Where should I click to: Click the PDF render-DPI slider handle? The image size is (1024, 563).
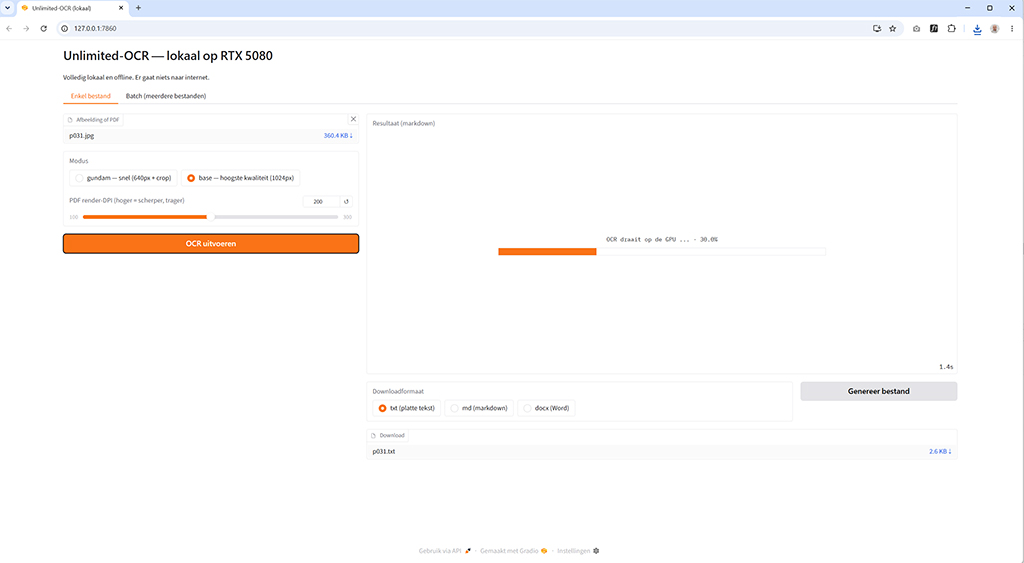click(210, 217)
